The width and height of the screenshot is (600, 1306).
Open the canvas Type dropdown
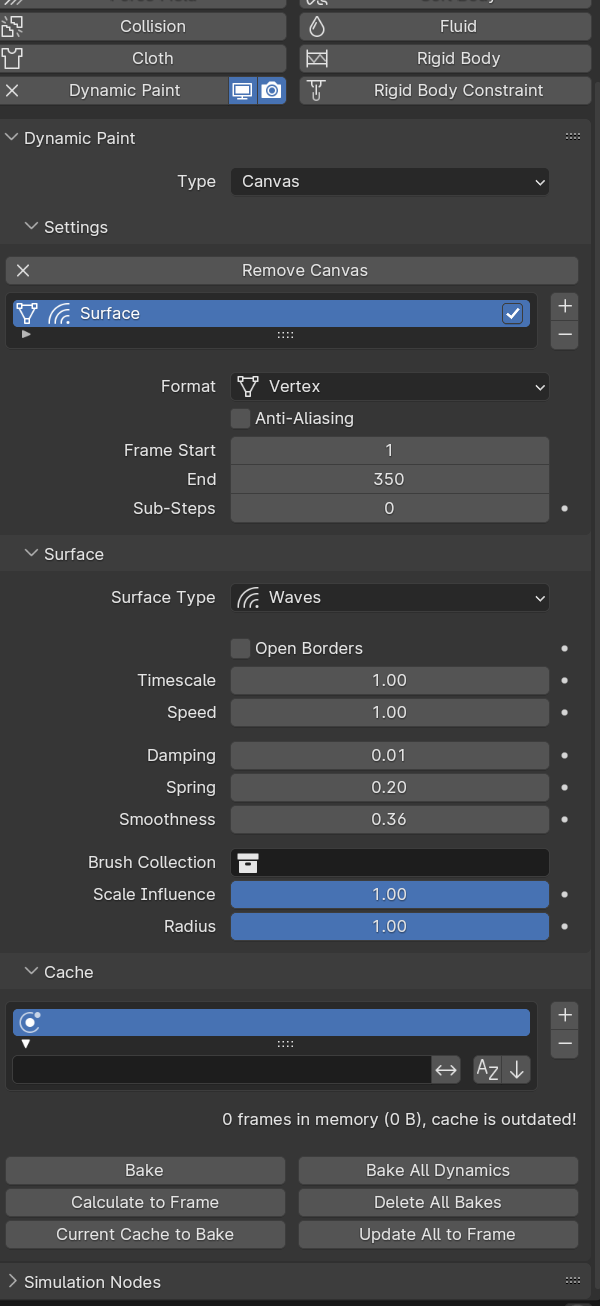pyautogui.click(x=389, y=181)
